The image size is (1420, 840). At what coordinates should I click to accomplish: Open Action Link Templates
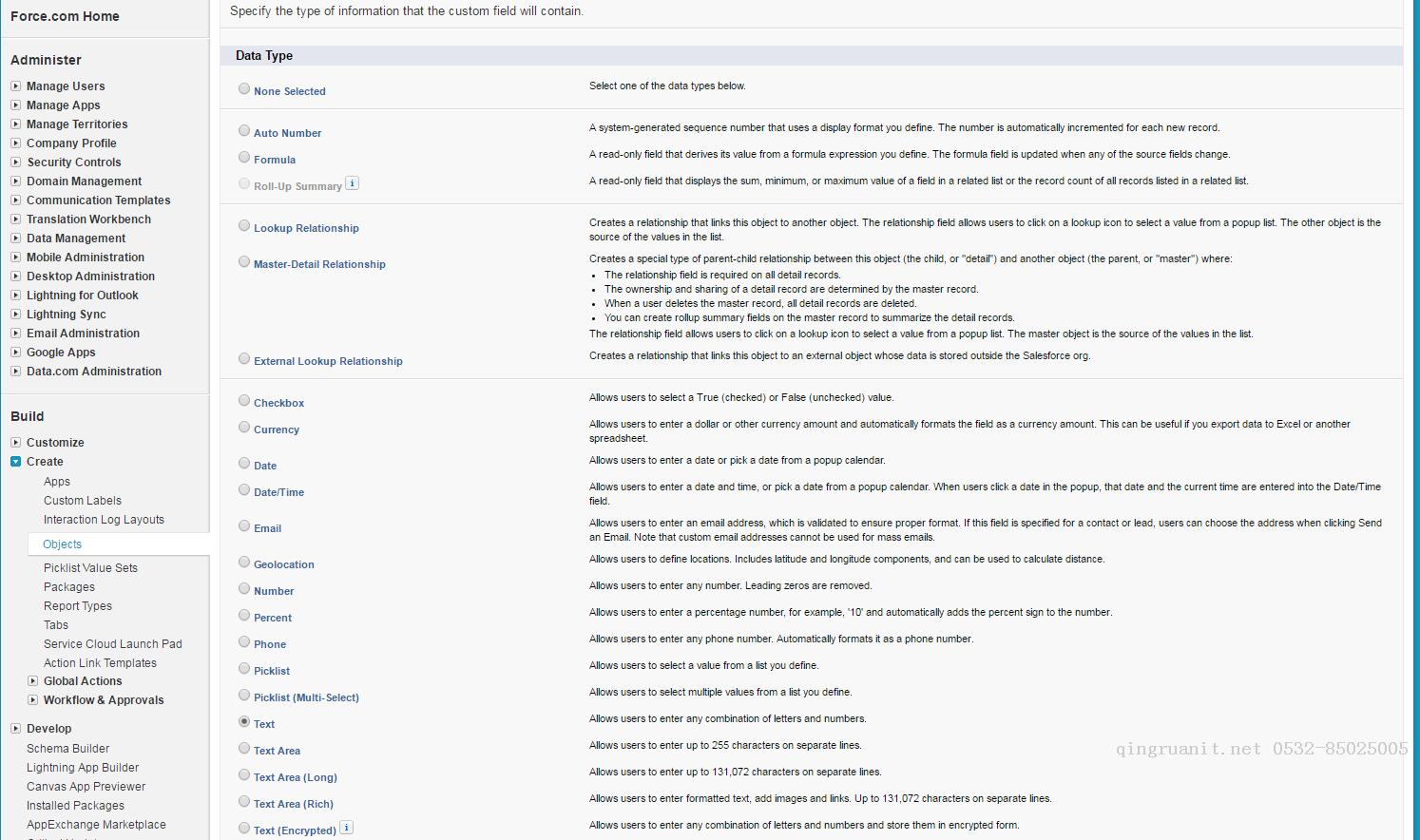click(x=100, y=663)
